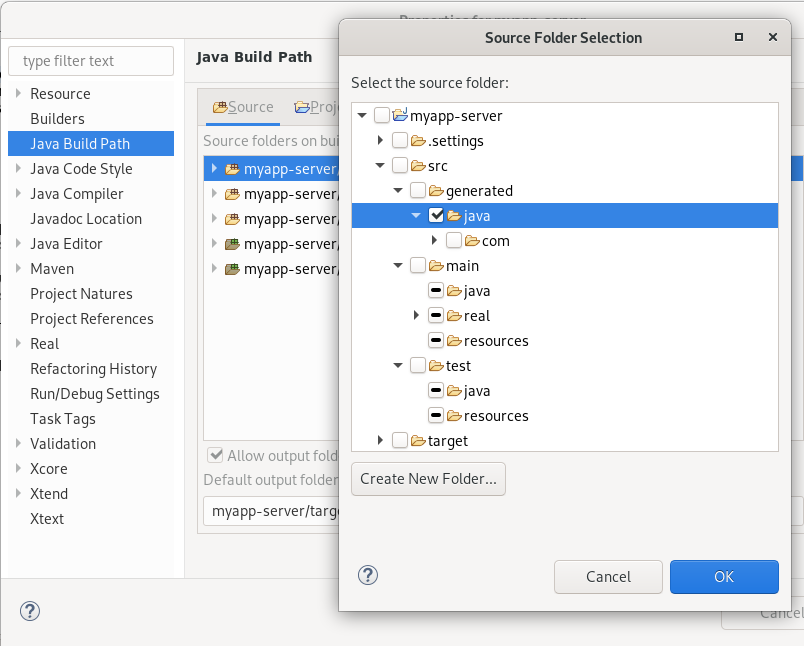Select the second myapp-server source folder row

(272, 194)
